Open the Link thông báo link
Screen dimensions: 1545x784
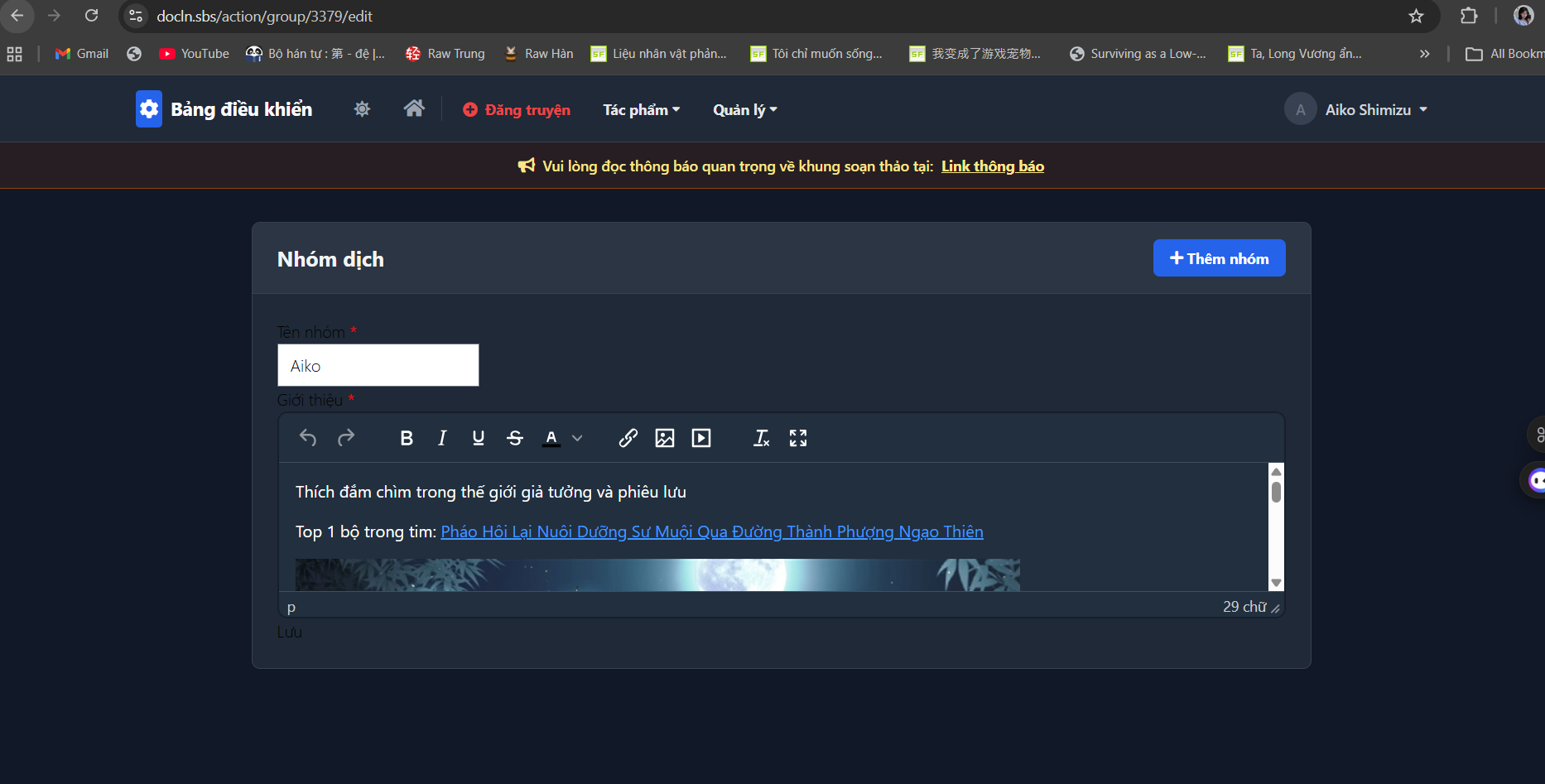(992, 166)
